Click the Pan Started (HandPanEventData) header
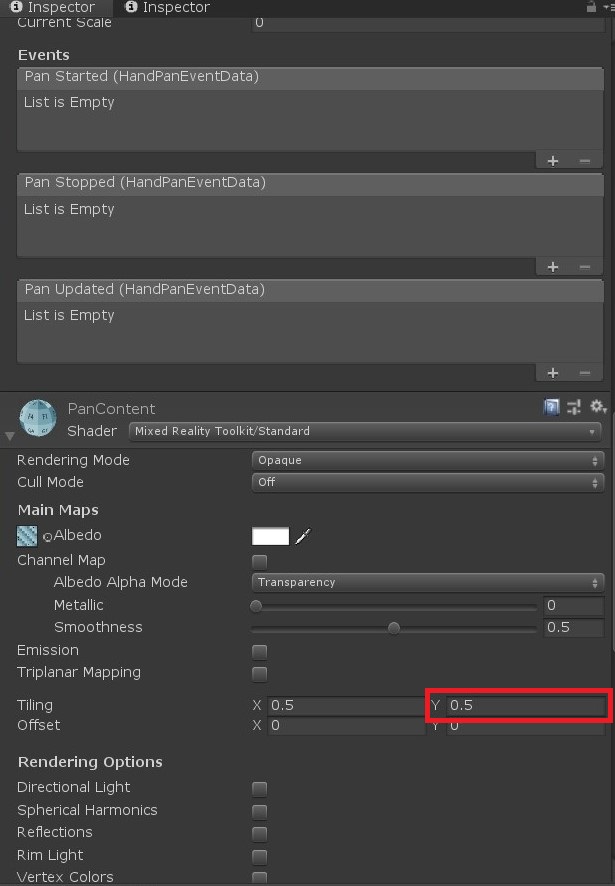Image resolution: width=615 pixels, height=886 pixels. point(310,77)
